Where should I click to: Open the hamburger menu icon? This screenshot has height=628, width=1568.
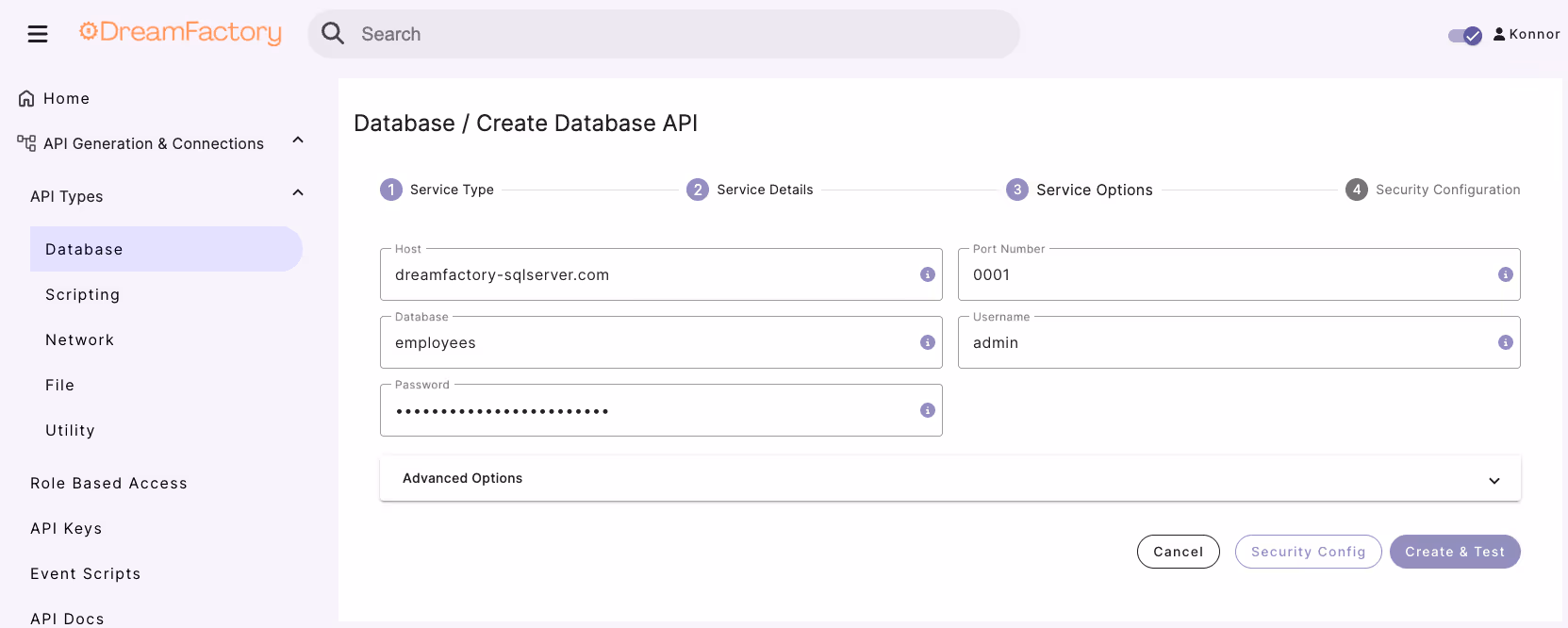pos(38,34)
